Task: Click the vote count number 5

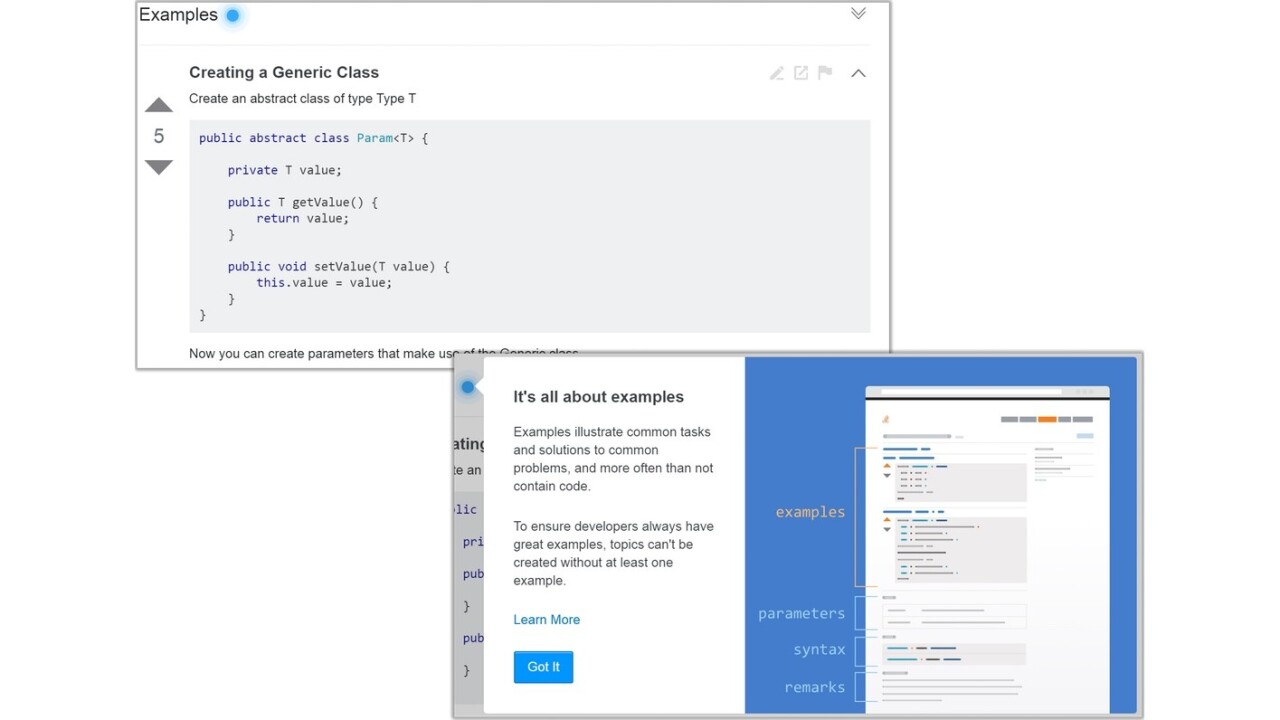Action: [x=159, y=136]
